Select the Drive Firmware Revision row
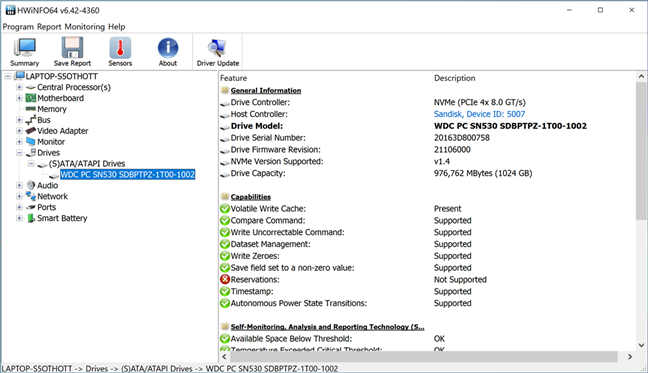The image size is (648, 373). 427,150
